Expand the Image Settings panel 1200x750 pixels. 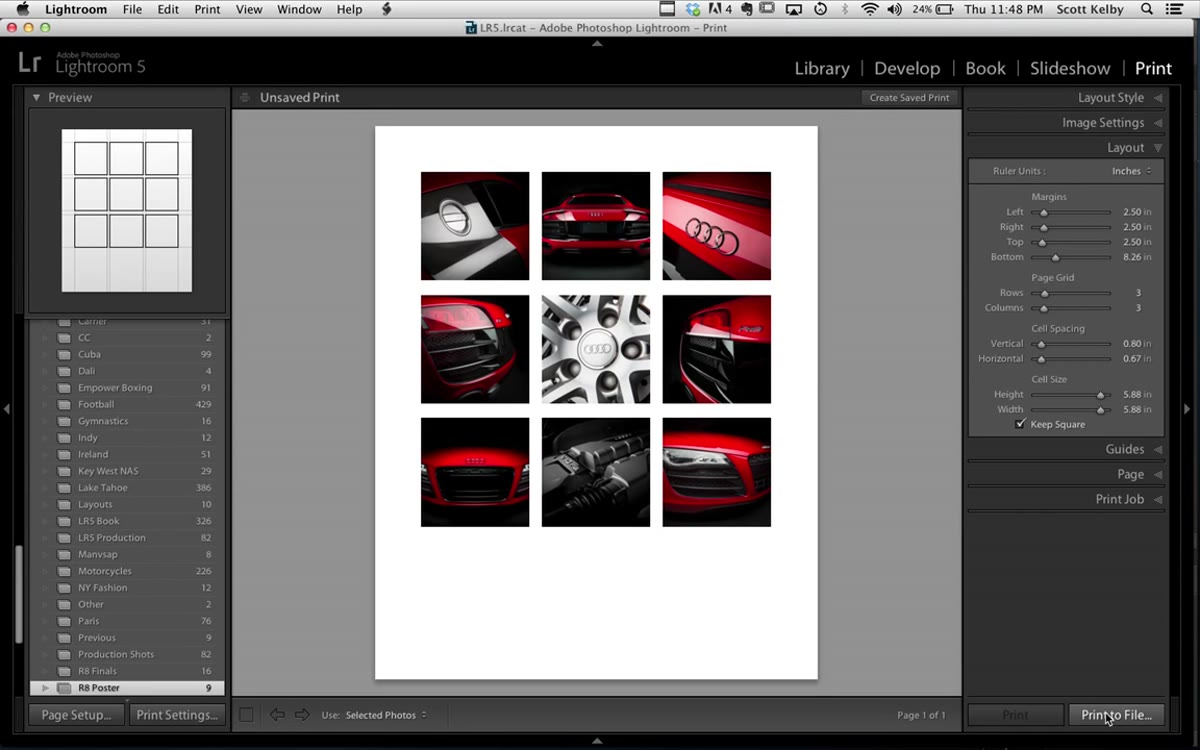[1158, 123]
